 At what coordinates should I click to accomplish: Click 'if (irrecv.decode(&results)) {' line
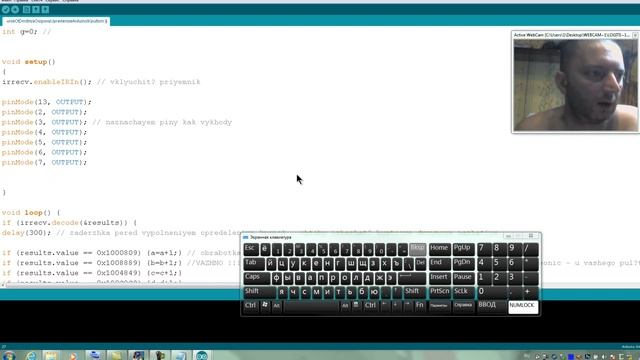click(69, 223)
